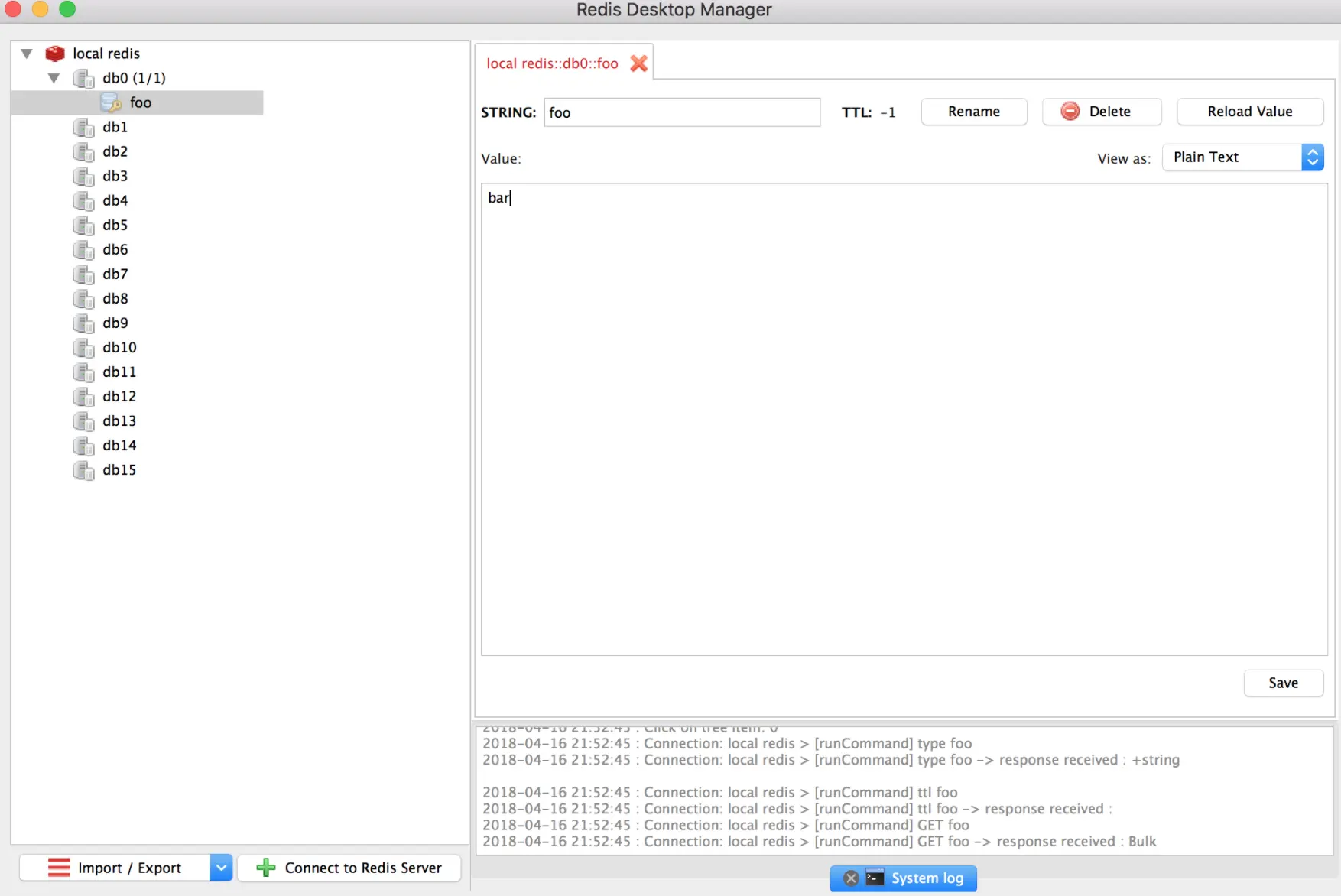The width and height of the screenshot is (1341, 896).
Task: Click the db15 database icon
Action: 83,469
